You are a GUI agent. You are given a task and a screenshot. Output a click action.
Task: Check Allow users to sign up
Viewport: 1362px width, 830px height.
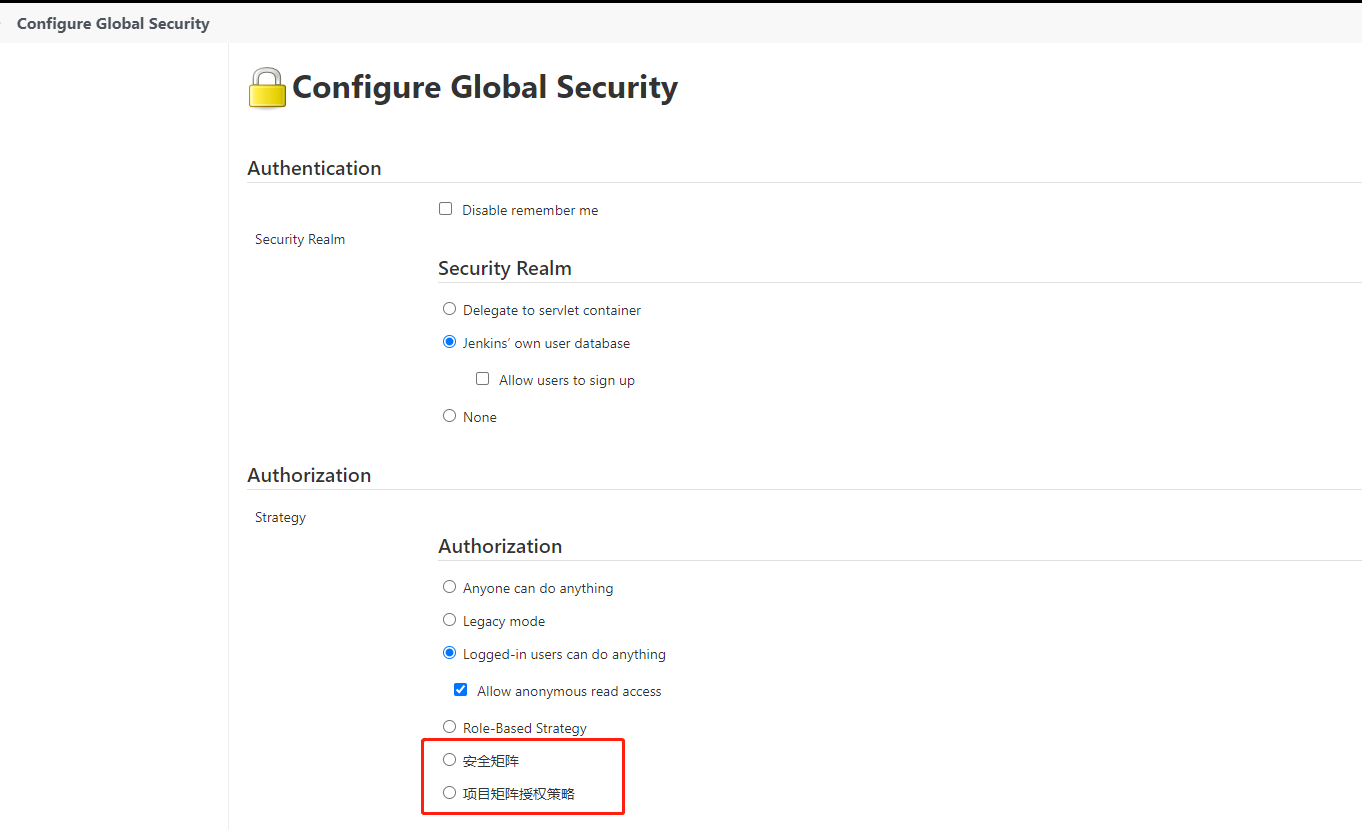[x=482, y=378]
